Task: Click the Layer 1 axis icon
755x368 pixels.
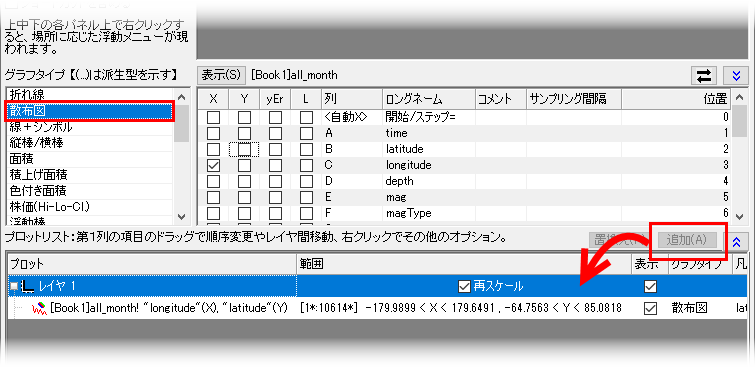Action: click(x=28, y=286)
